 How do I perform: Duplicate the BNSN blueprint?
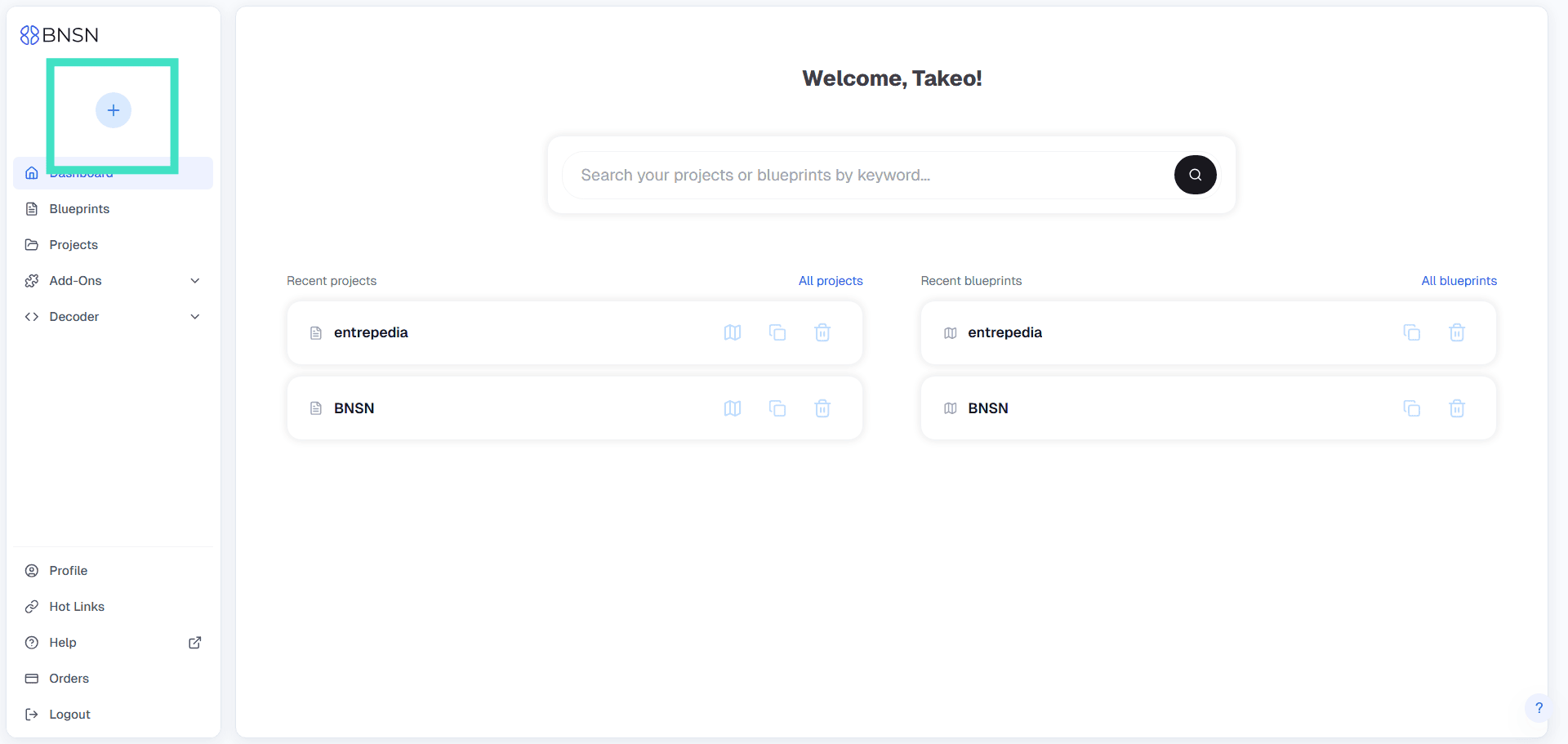click(1411, 408)
